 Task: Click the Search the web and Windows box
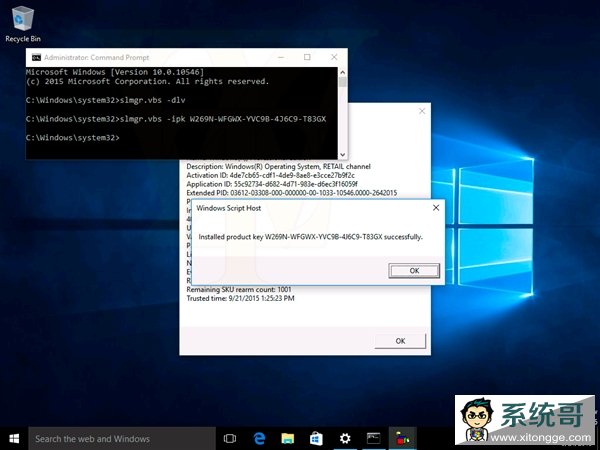coord(122,439)
